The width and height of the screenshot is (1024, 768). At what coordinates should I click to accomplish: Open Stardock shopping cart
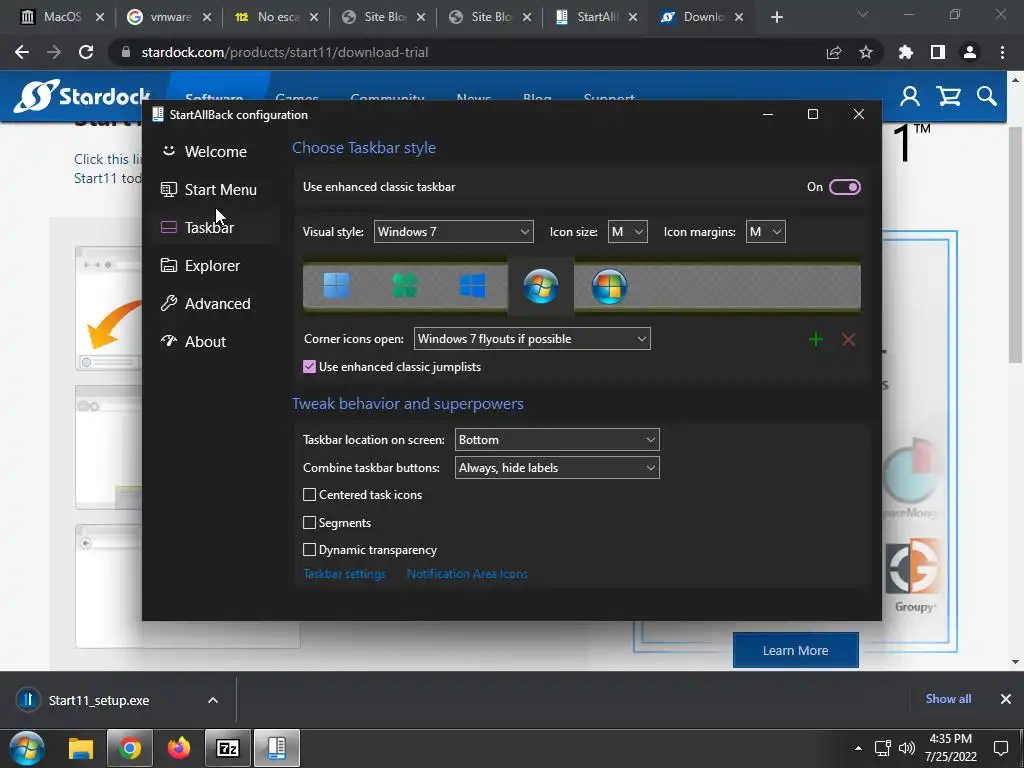point(948,97)
